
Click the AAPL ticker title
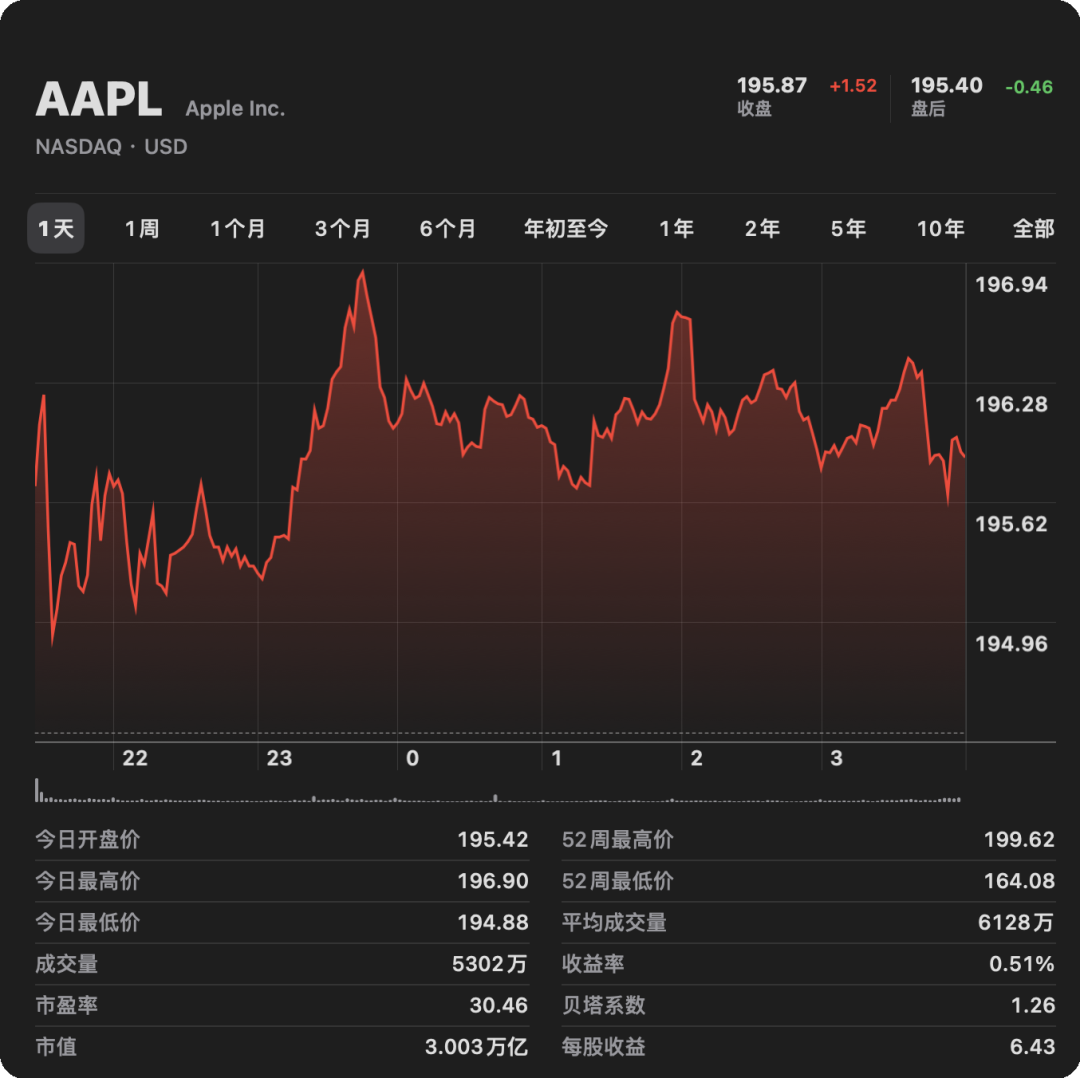pos(98,99)
